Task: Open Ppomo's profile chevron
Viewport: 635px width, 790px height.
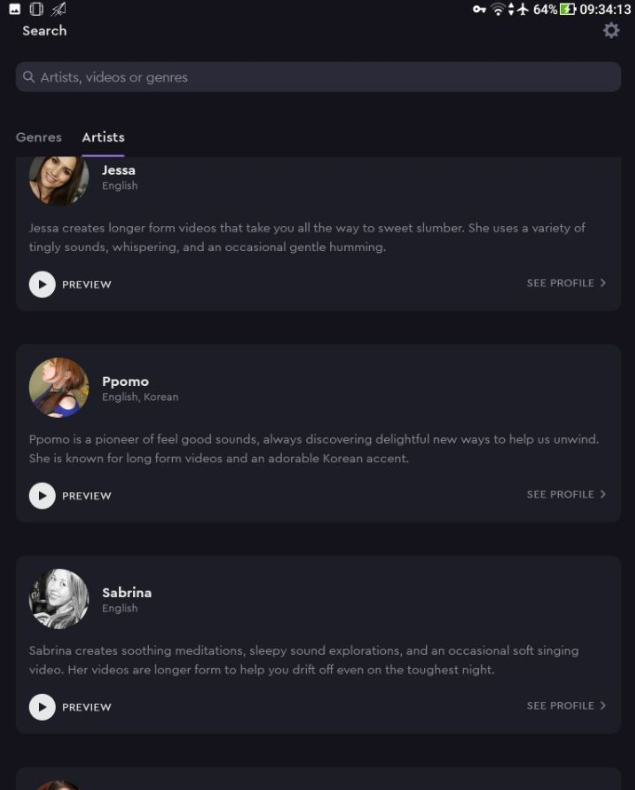Action: point(603,494)
